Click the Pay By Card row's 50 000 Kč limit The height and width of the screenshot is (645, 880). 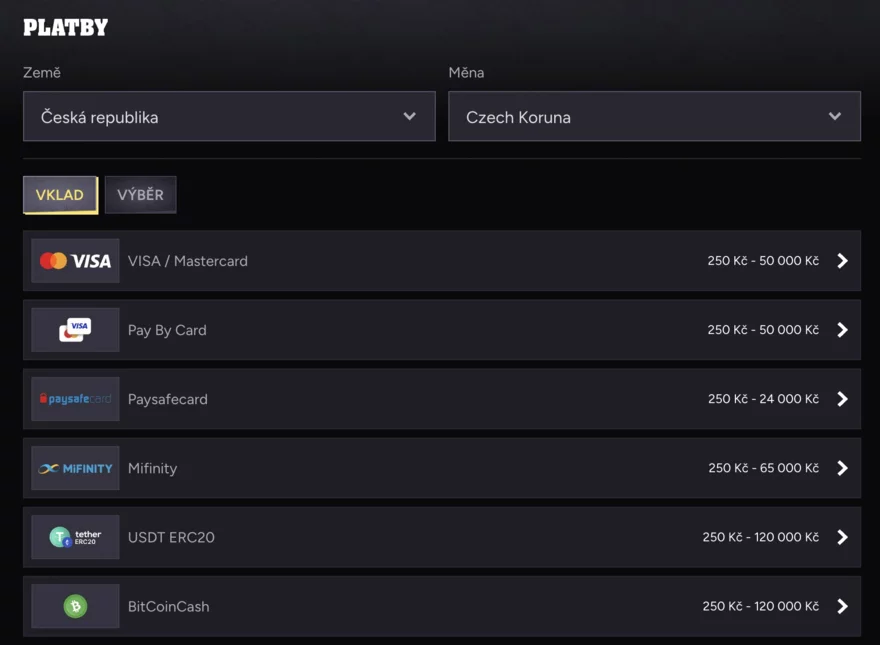[763, 330]
